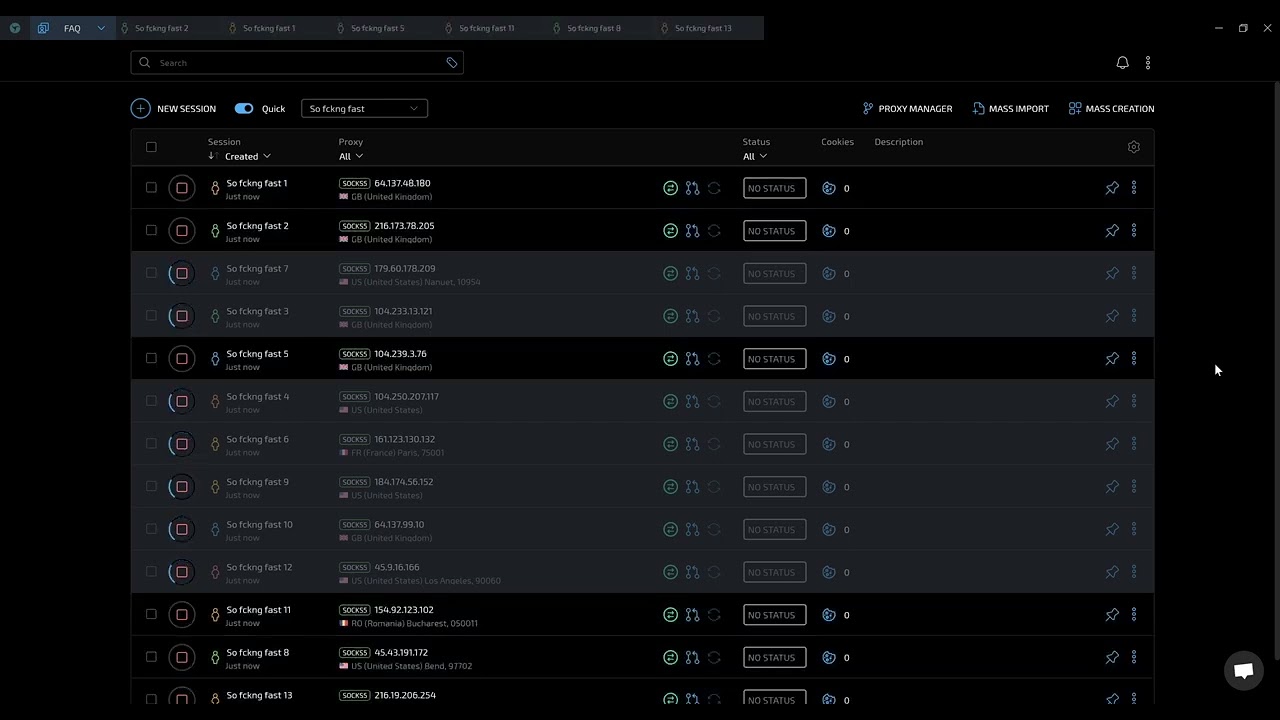1280x720 pixels.
Task: Stop session So fckng fast 5
Action: (182, 359)
